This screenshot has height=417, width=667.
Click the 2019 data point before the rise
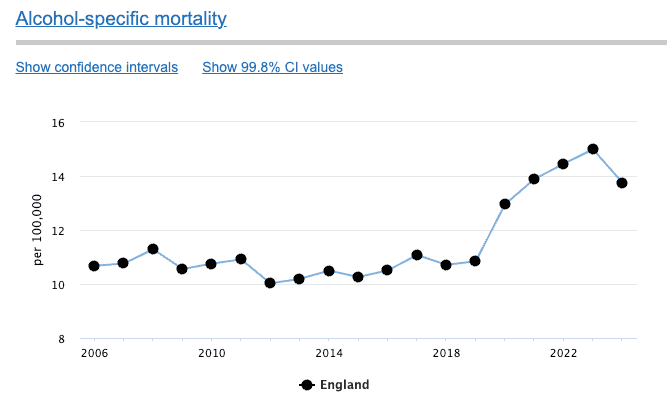coord(475,261)
